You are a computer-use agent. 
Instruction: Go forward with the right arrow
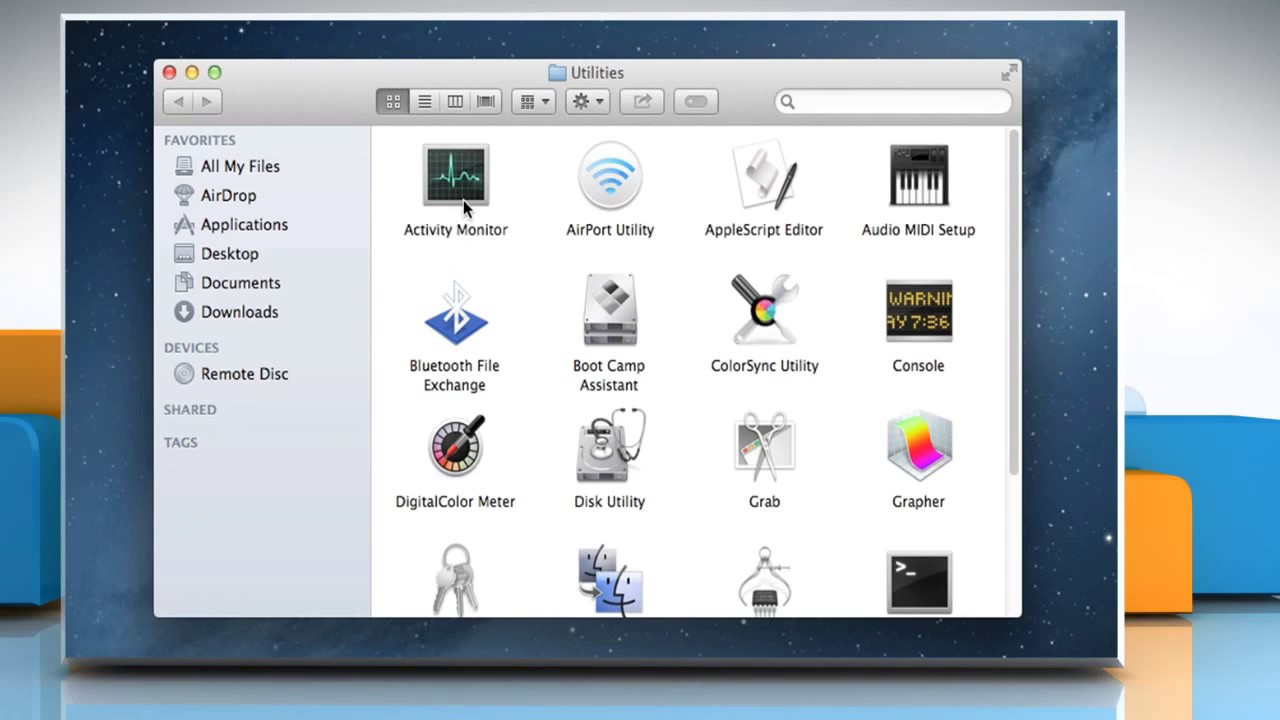pyautogui.click(x=207, y=101)
